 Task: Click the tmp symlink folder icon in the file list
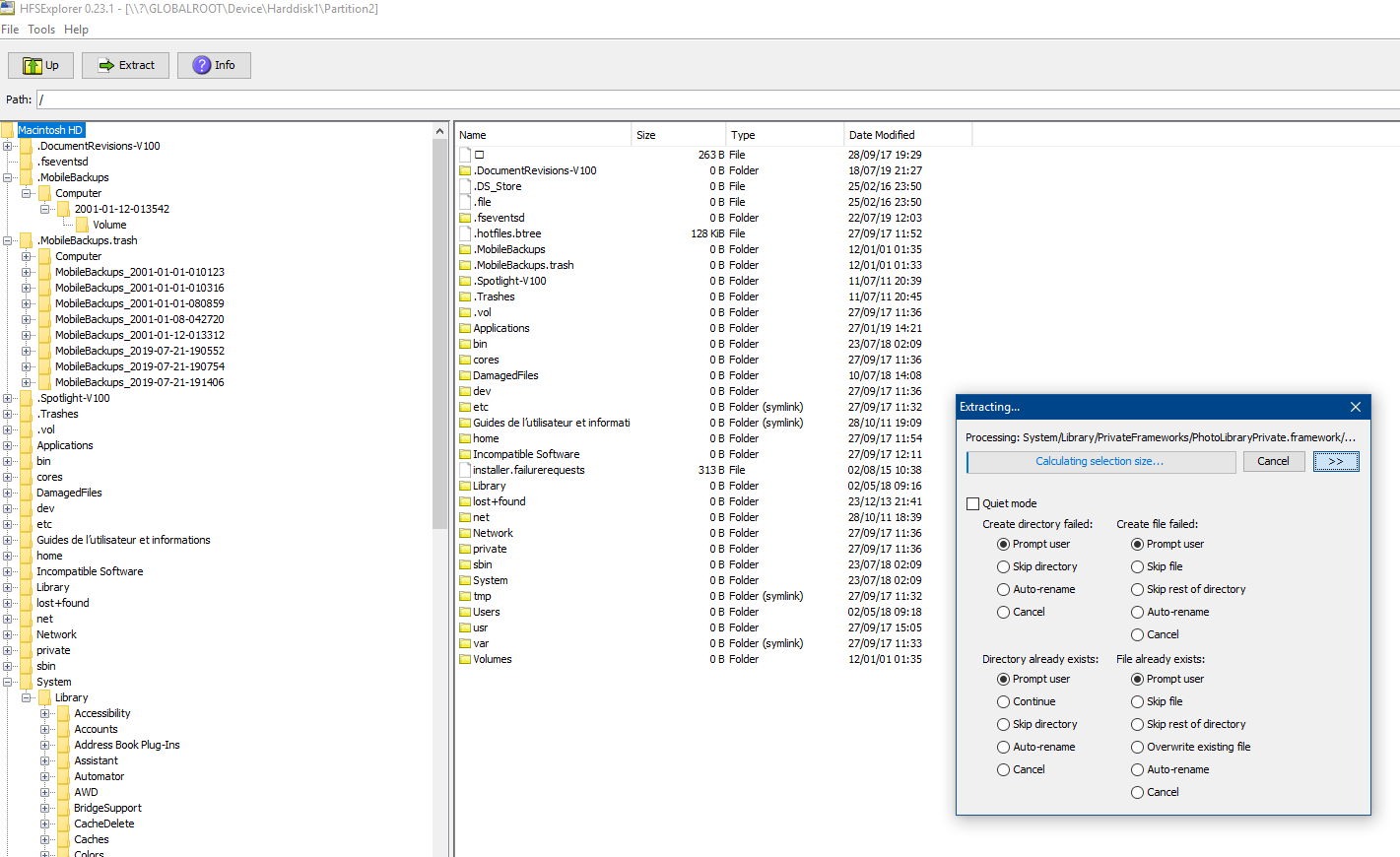(465, 596)
